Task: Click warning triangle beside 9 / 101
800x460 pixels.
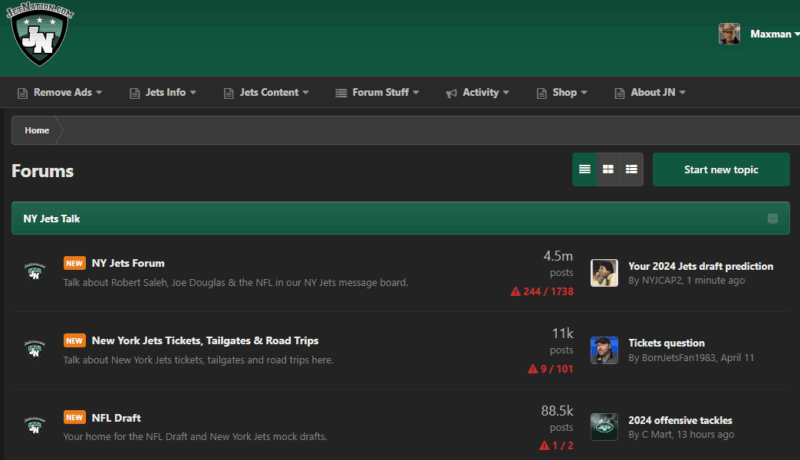Action: tap(533, 369)
